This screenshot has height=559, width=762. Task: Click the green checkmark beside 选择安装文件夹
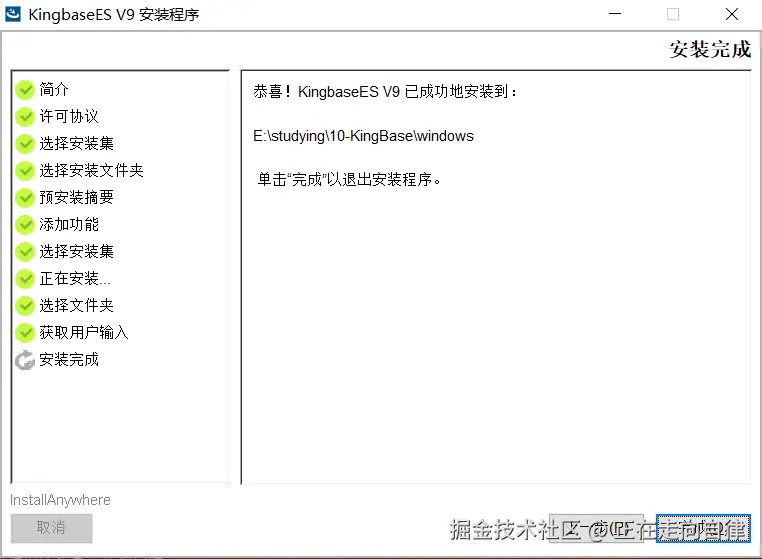coord(25,171)
